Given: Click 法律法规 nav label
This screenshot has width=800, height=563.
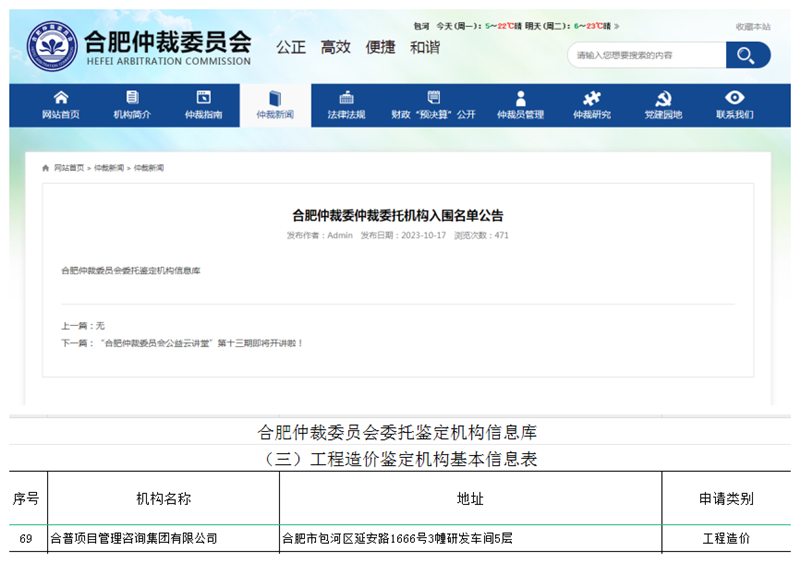Looking at the screenshot, I should point(346,114).
